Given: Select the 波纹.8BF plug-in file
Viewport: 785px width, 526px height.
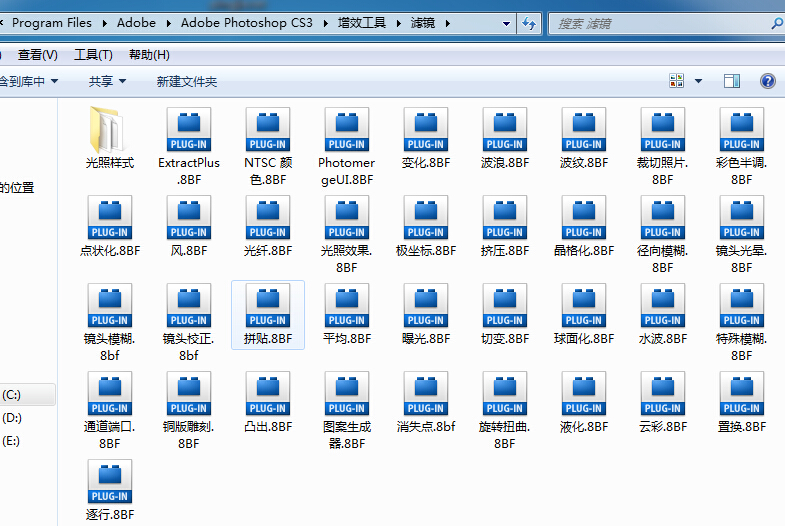Looking at the screenshot, I should click(x=584, y=137).
